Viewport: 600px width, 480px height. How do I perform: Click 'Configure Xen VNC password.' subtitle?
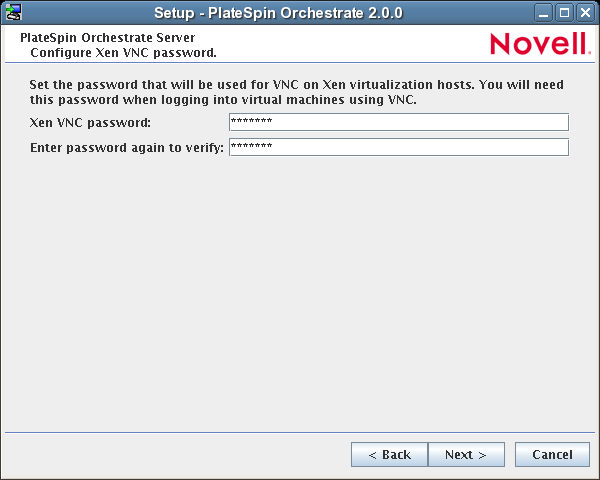[x=123, y=51]
